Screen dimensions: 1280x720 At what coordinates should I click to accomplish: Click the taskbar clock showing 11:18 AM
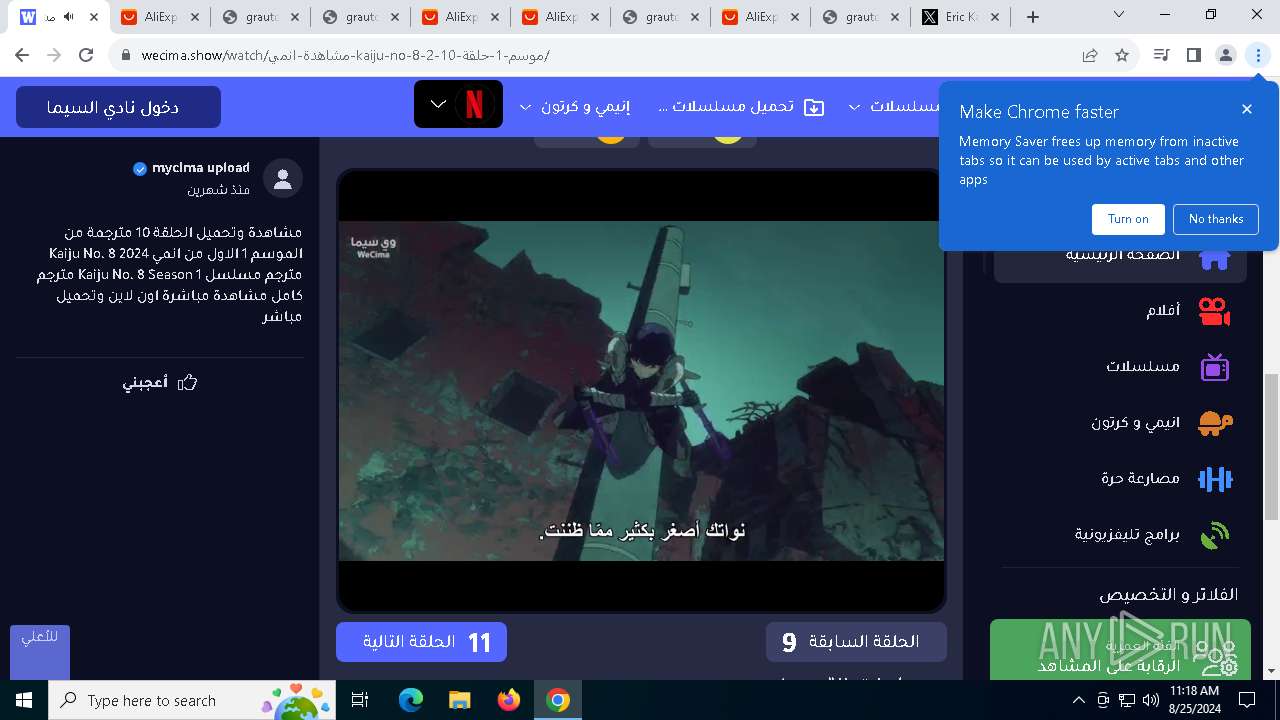[x=1194, y=700]
